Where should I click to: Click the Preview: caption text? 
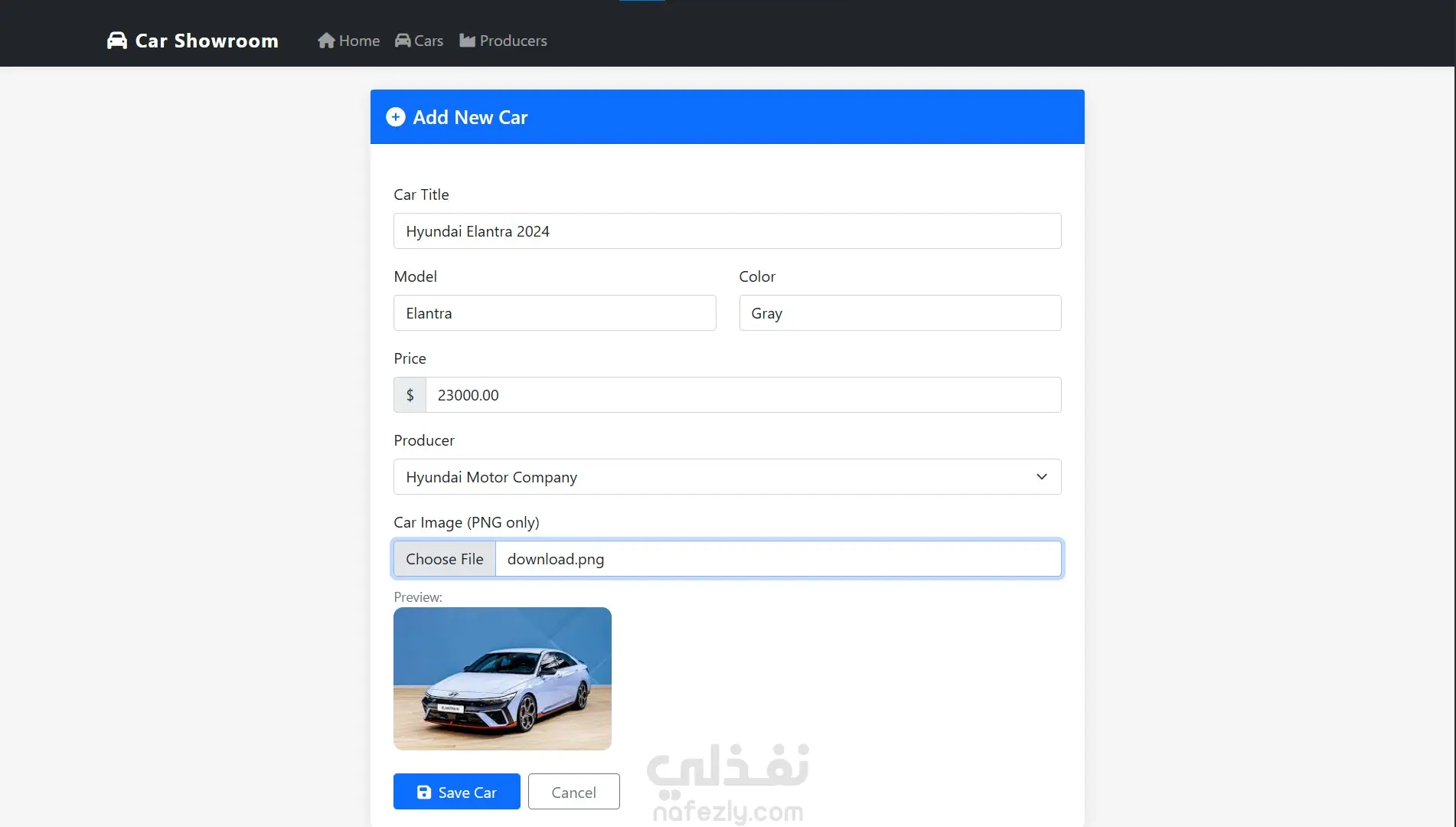coord(418,597)
